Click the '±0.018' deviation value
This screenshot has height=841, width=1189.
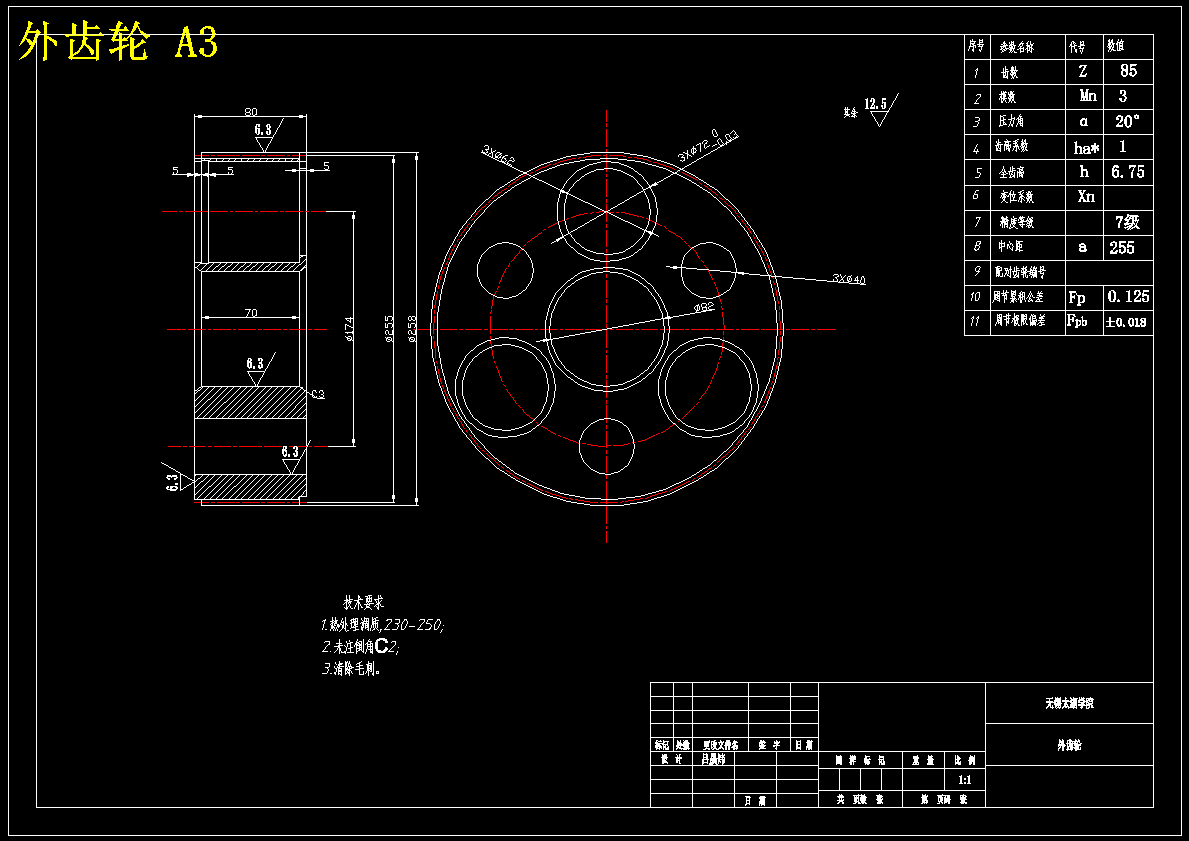[1127, 322]
